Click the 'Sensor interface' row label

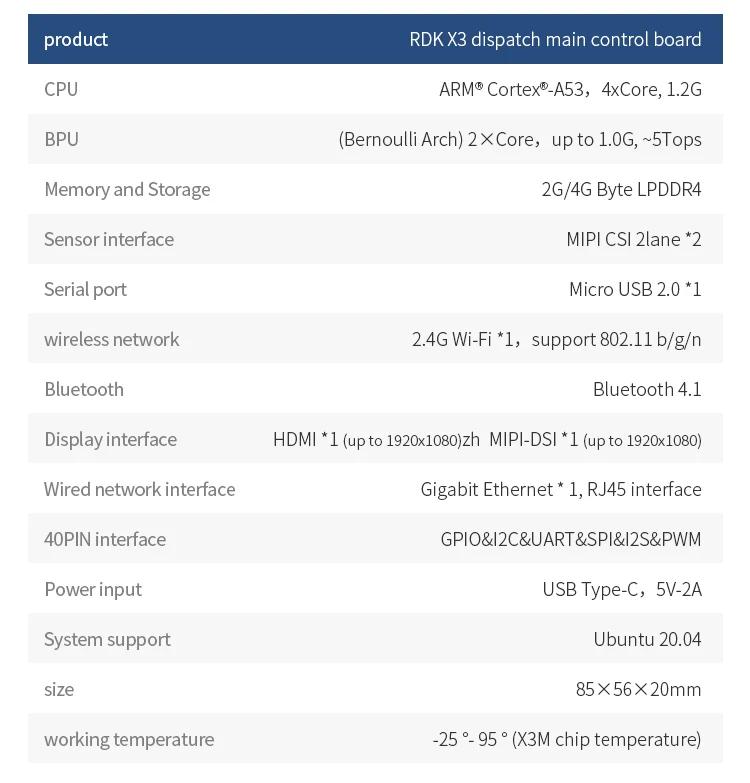tap(109, 239)
